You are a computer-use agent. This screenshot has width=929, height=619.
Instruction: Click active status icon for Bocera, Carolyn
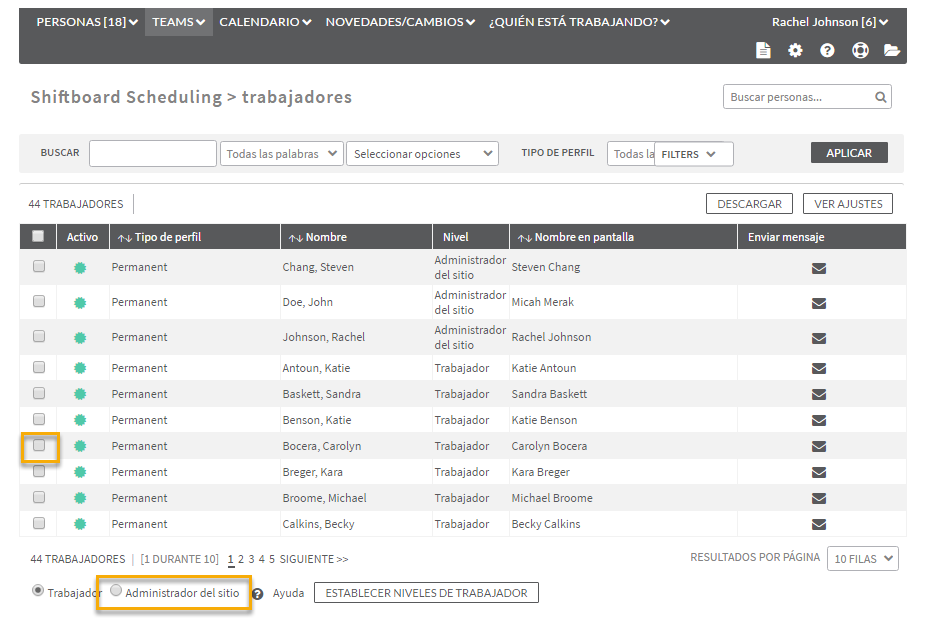point(80,446)
